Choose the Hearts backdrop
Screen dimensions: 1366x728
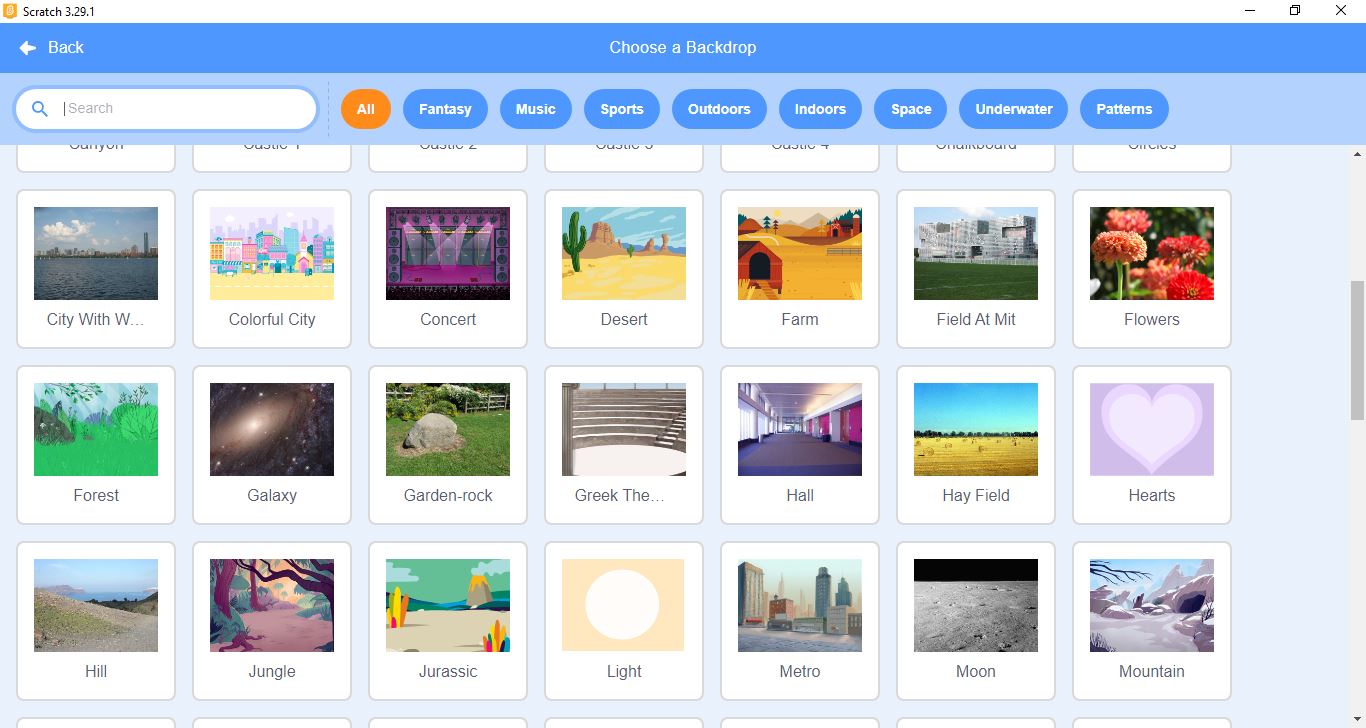point(1152,444)
